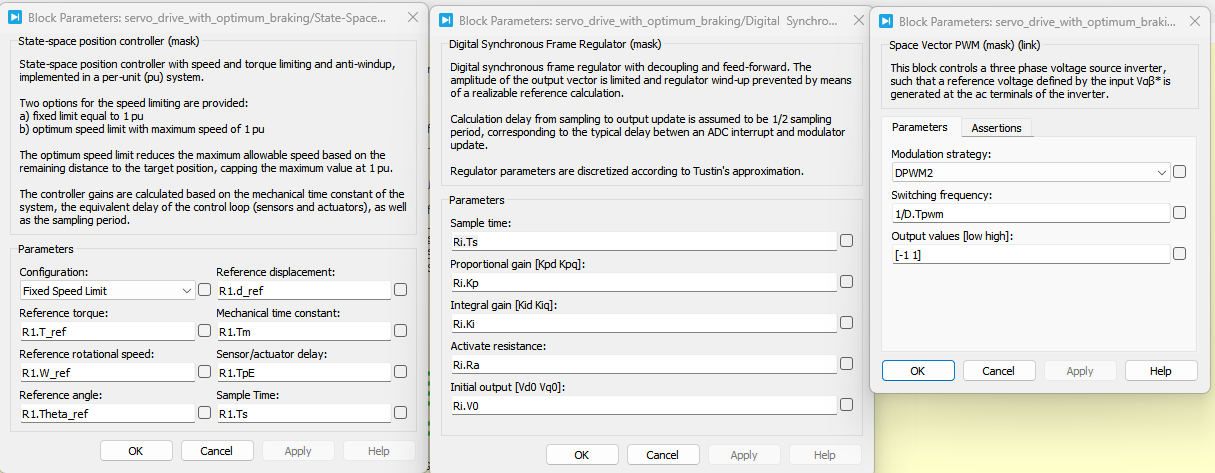Expand the Modulation strategy DPWM2 dropdown
Image resolution: width=1215 pixels, height=473 pixels.
(x=1030, y=172)
